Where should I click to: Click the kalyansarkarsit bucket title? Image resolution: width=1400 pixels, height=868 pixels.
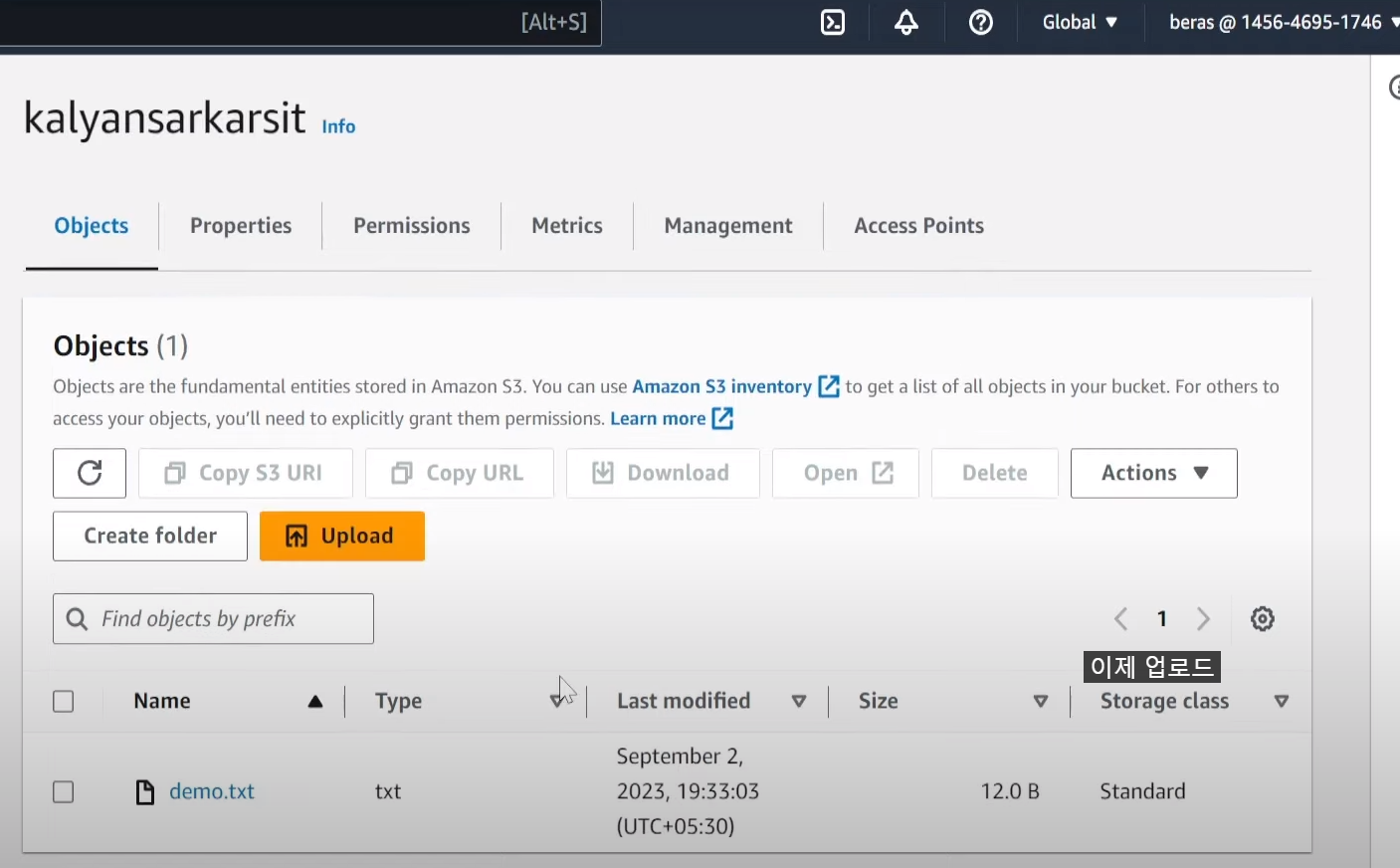coord(164,117)
